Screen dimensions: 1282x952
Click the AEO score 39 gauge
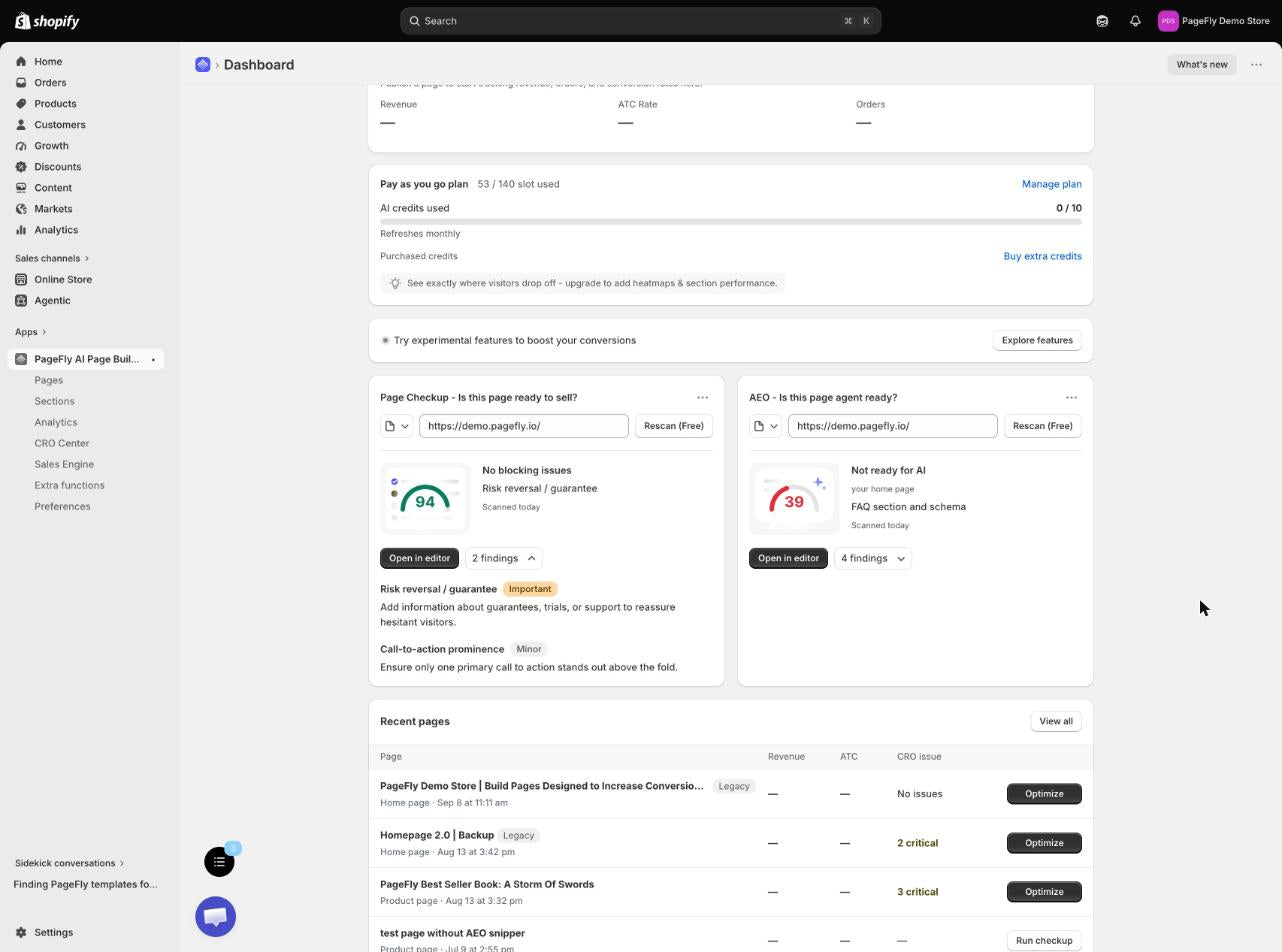tap(794, 499)
